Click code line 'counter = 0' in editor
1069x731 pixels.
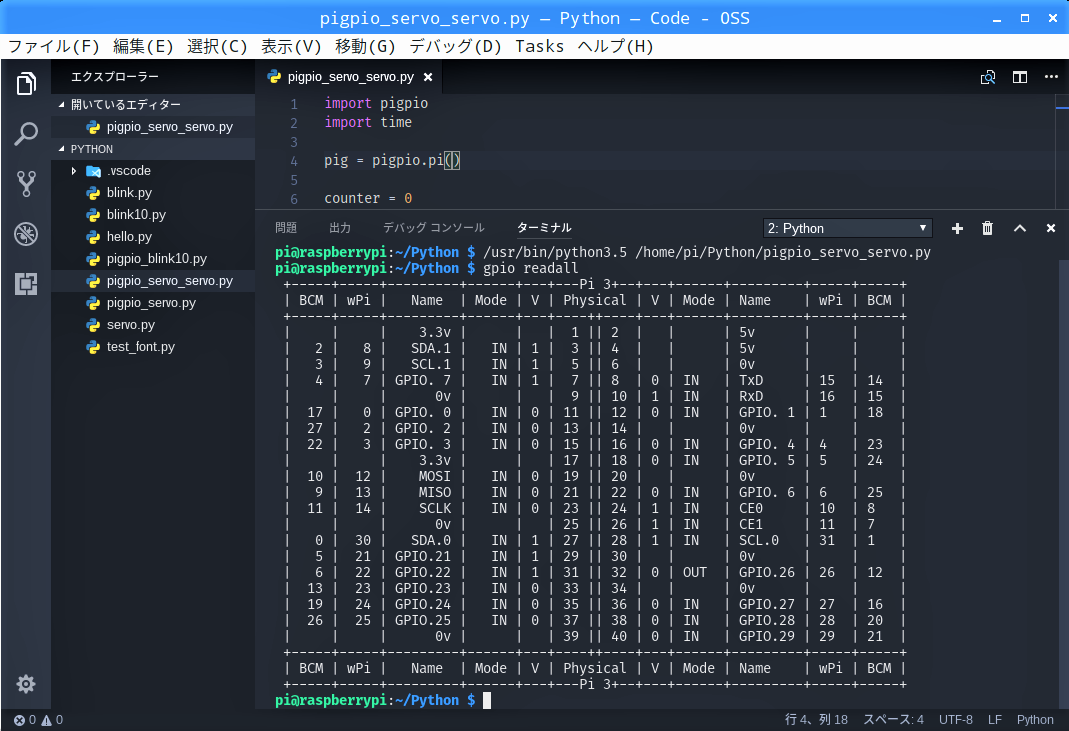point(368,198)
